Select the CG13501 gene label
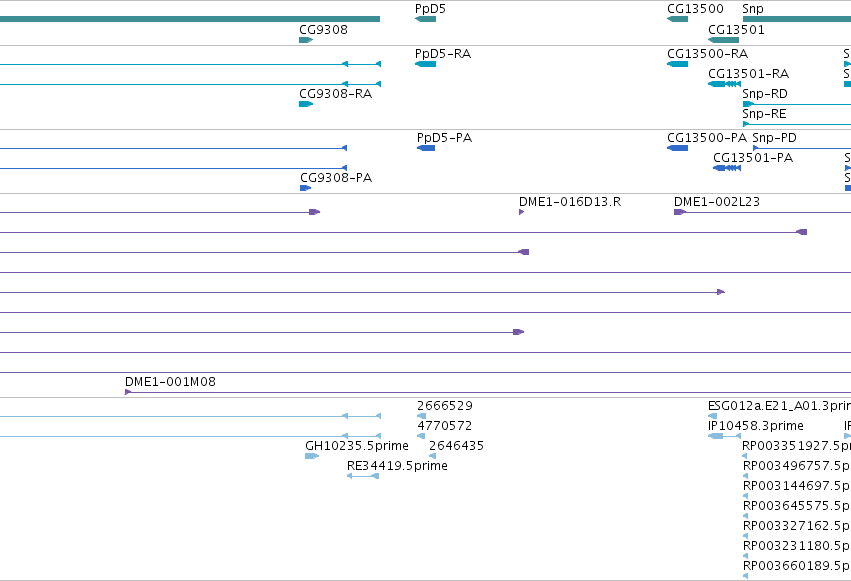 coord(736,29)
